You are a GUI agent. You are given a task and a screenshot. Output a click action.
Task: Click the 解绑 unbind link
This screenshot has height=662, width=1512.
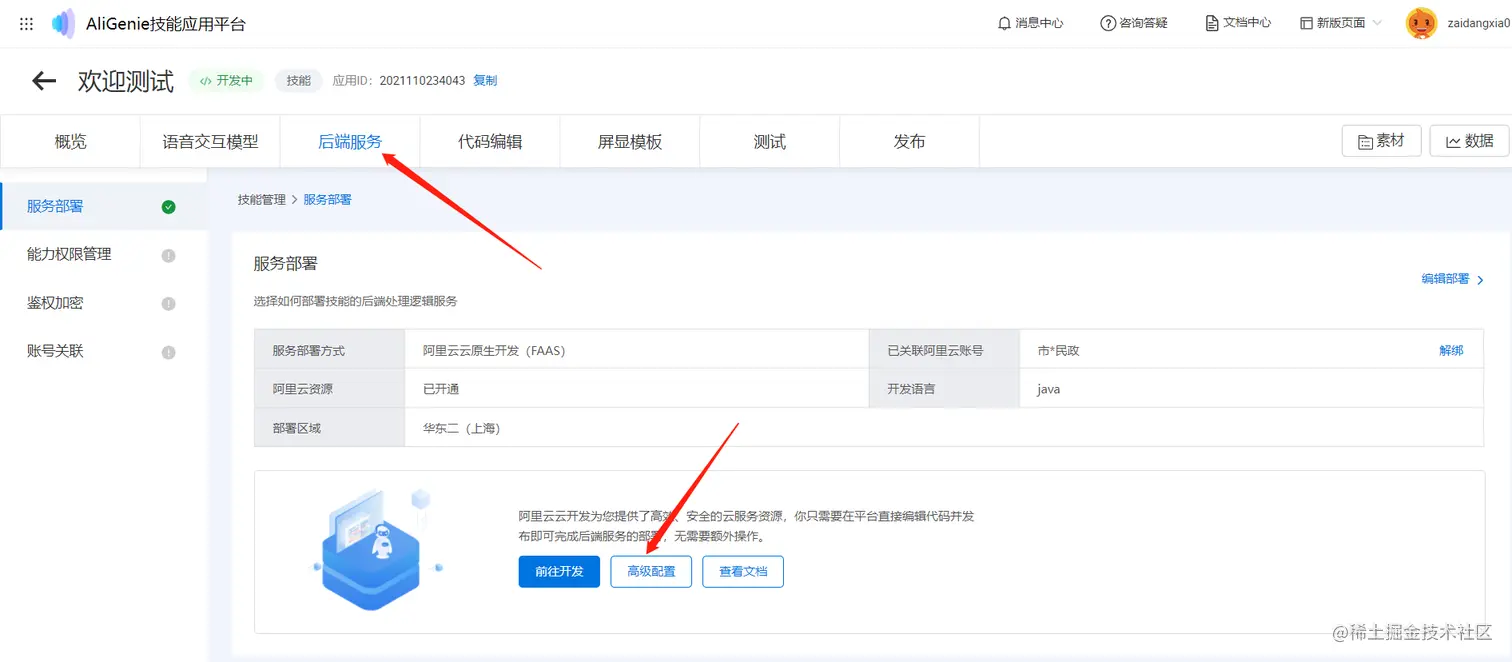1451,351
